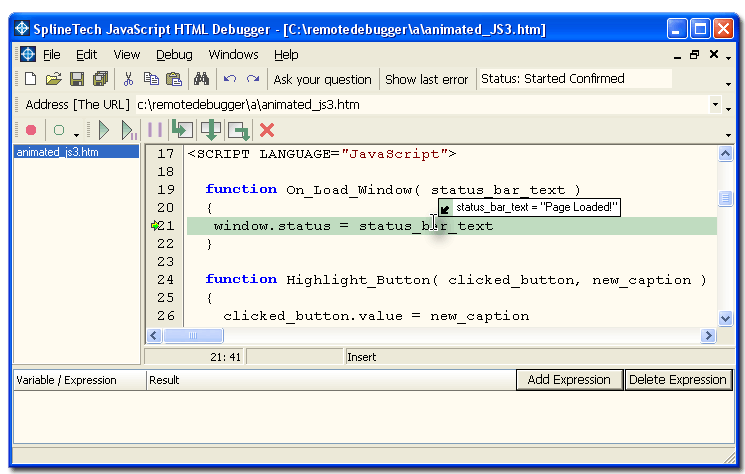Redo the last edit

pos(253,79)
